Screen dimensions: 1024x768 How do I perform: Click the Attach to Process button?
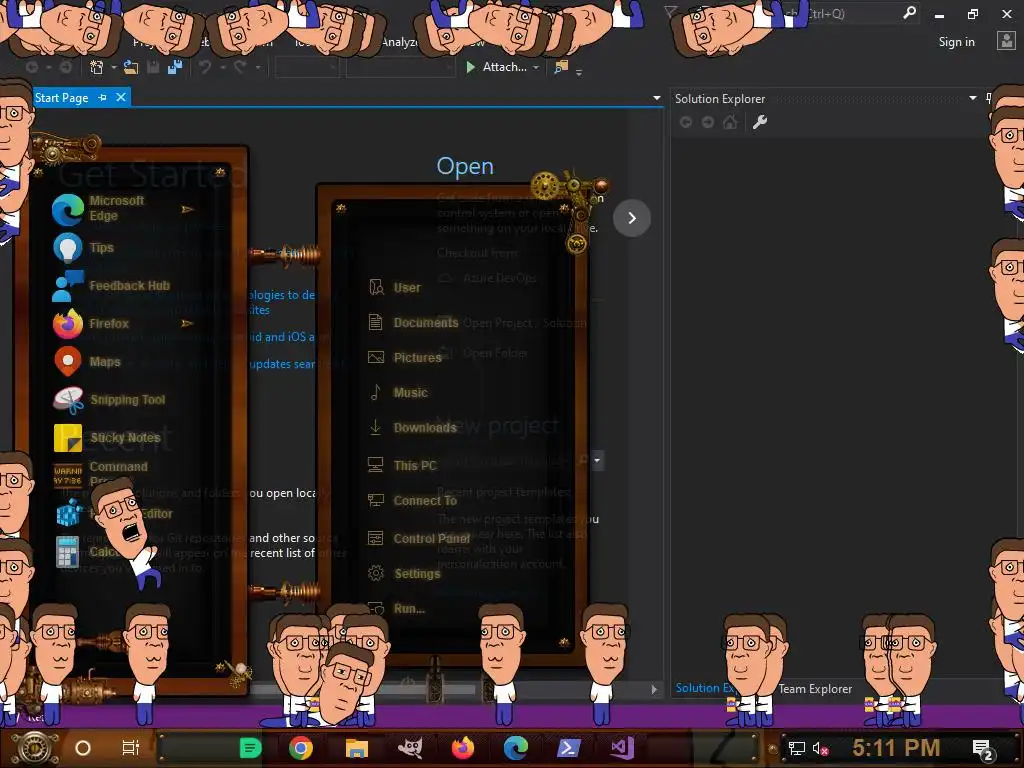pyautogui.click(x=496, y=67)
